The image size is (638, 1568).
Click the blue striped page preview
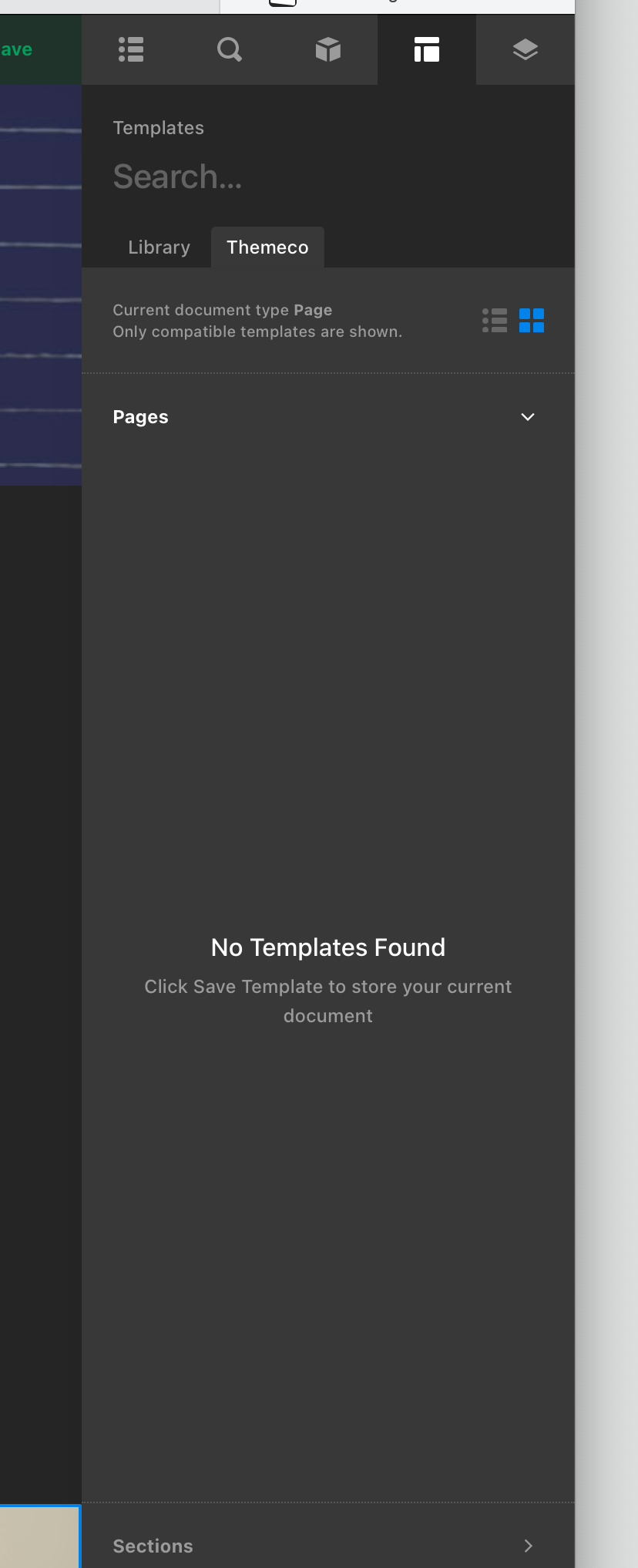(x=41, y=284)
